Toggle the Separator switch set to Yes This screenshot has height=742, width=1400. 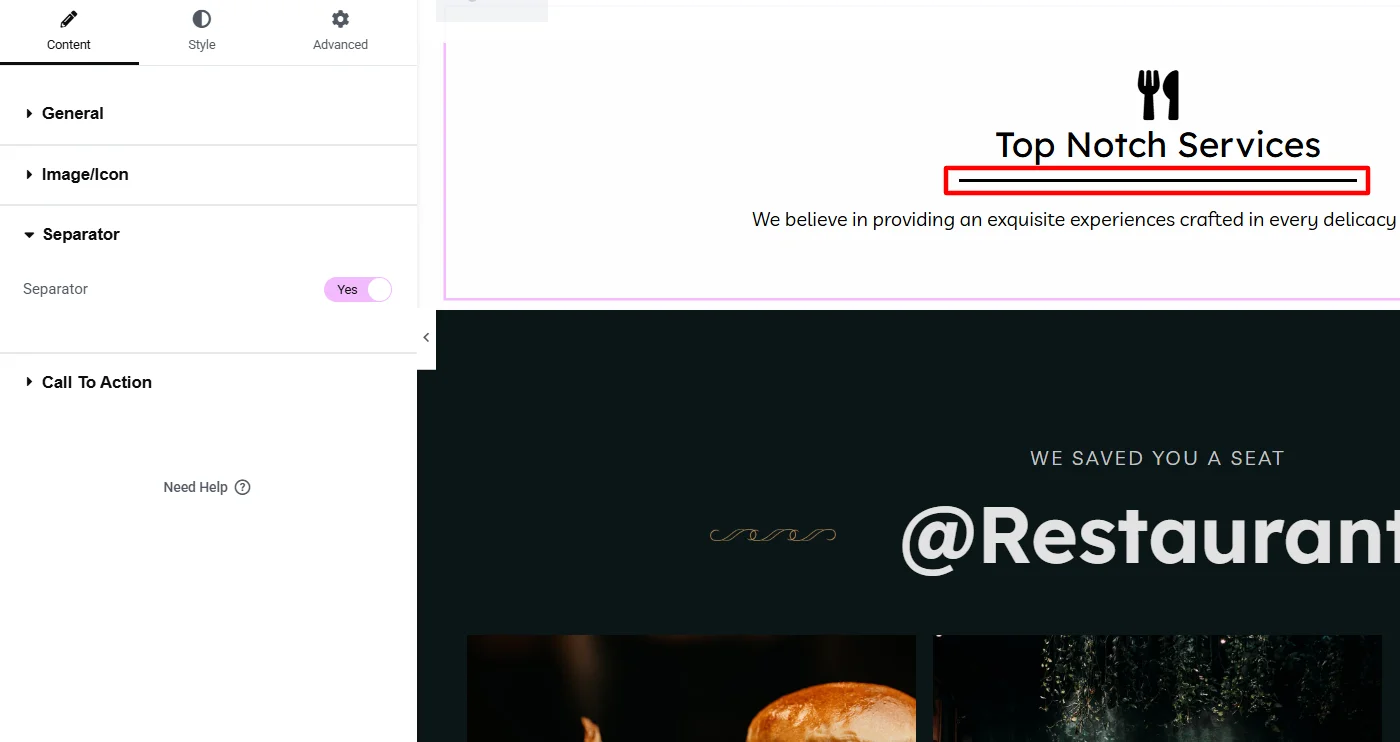tap(358, 290)
